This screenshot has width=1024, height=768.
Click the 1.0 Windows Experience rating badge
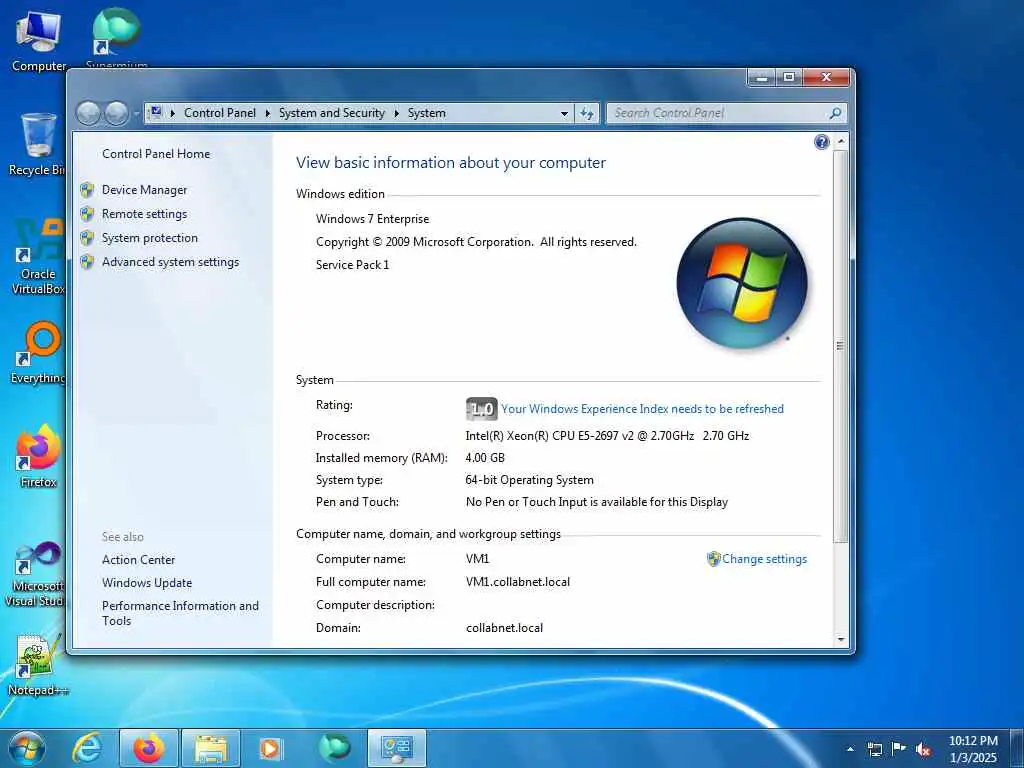click(481, 409)
